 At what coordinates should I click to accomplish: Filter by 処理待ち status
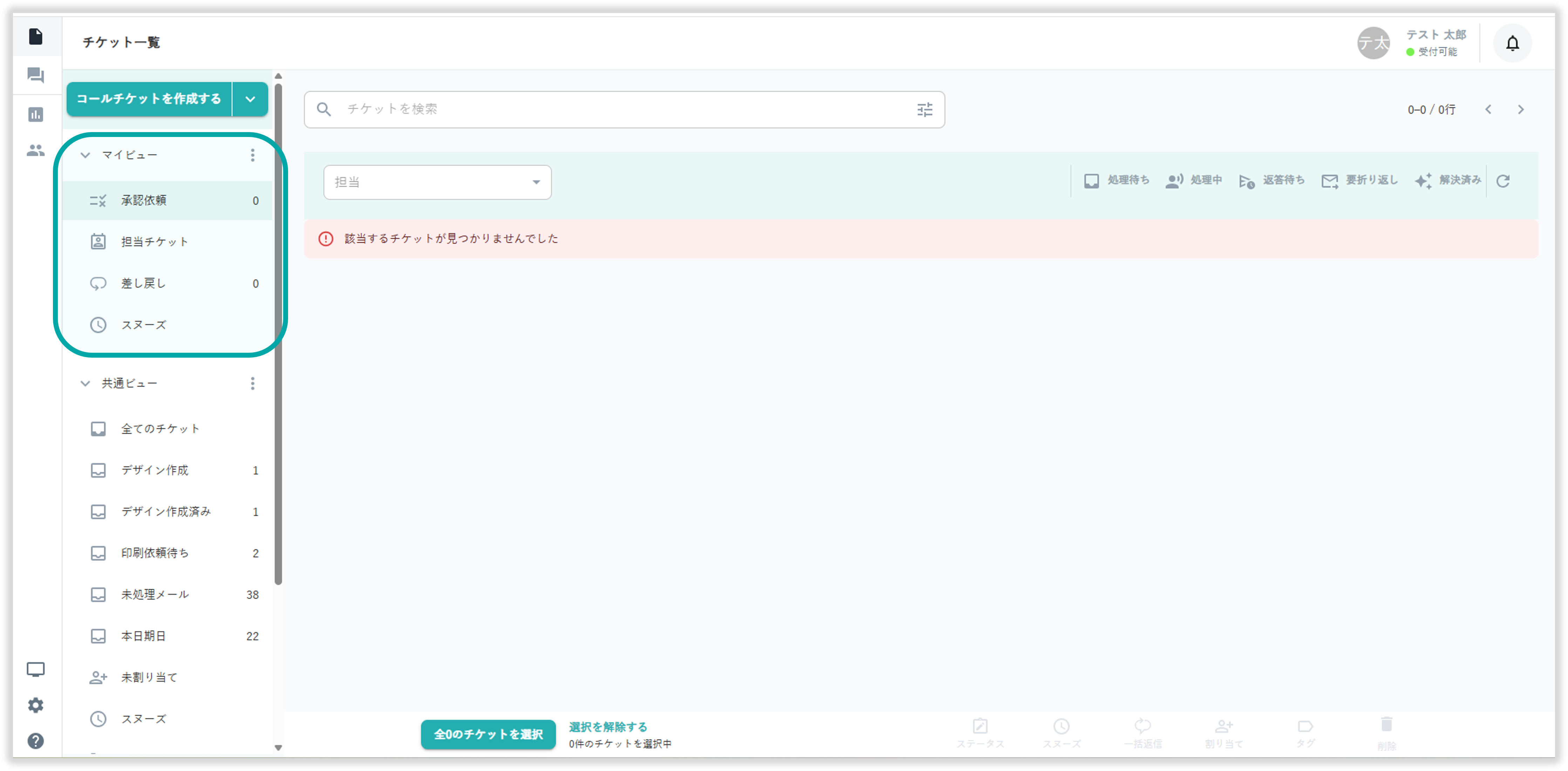click(x=1116, y=181)
